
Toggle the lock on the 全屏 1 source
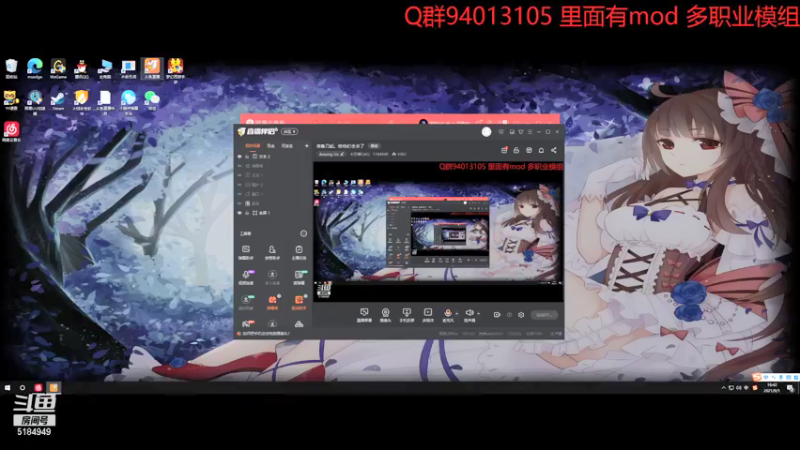[x=247, y=213]
